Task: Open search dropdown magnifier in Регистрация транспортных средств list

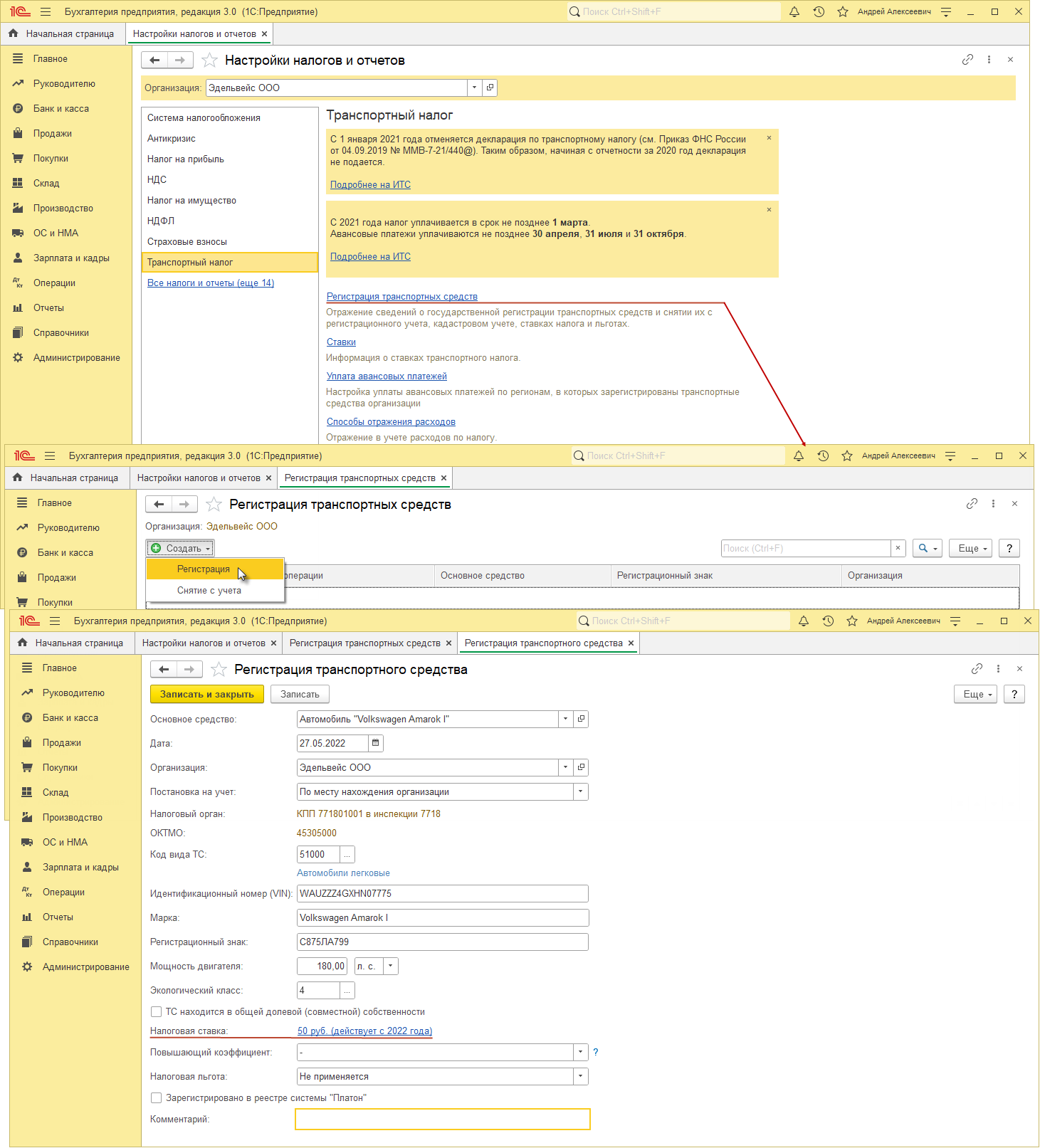Action: [928, 548]
